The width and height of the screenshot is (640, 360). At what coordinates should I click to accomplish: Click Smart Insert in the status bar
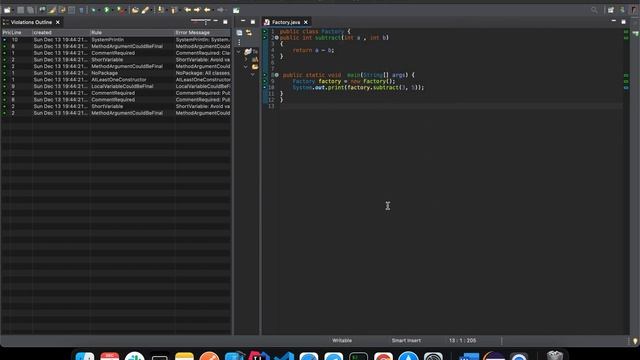coord(406,340)
